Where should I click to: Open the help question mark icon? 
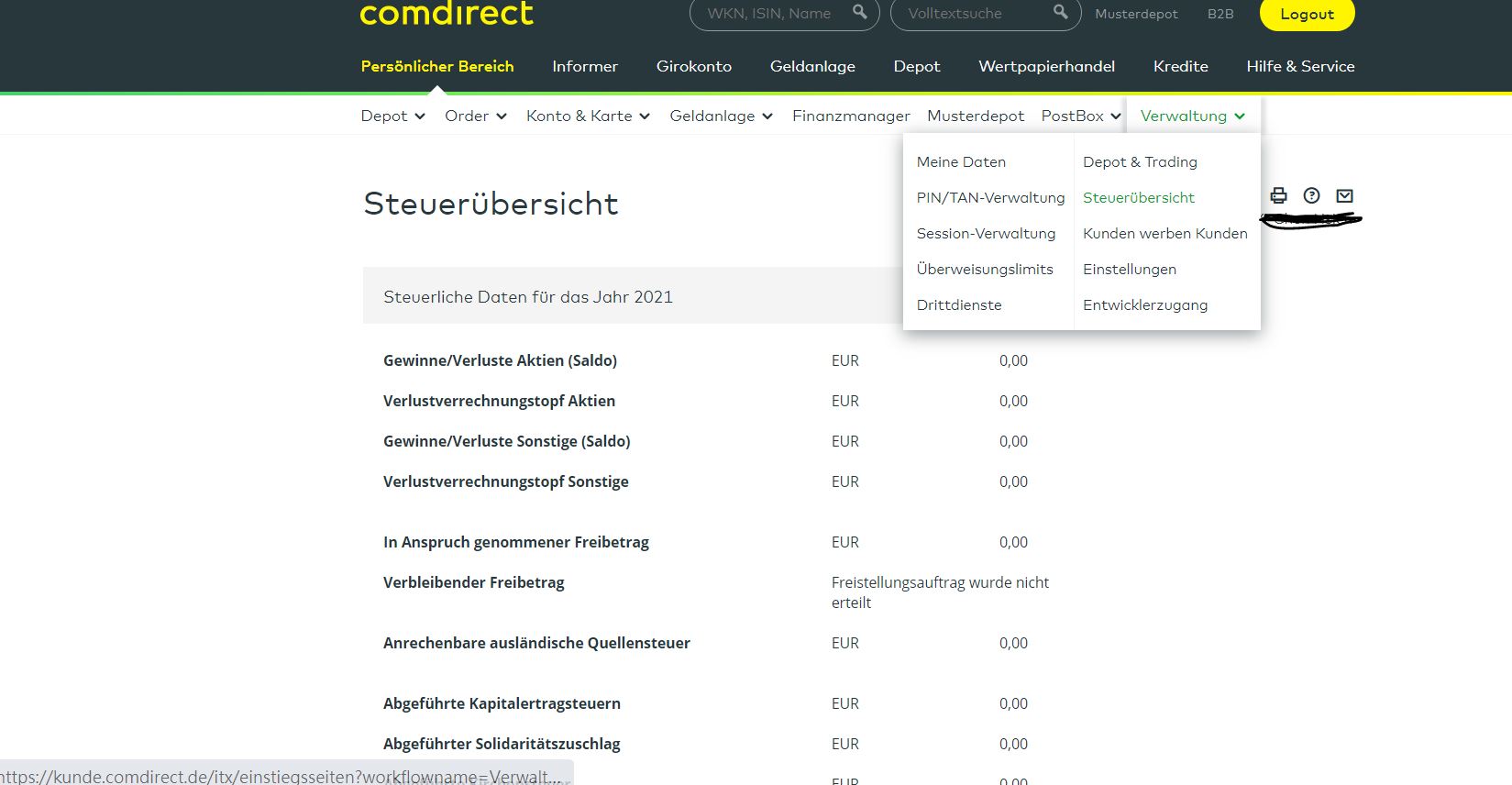(1311, 195)
